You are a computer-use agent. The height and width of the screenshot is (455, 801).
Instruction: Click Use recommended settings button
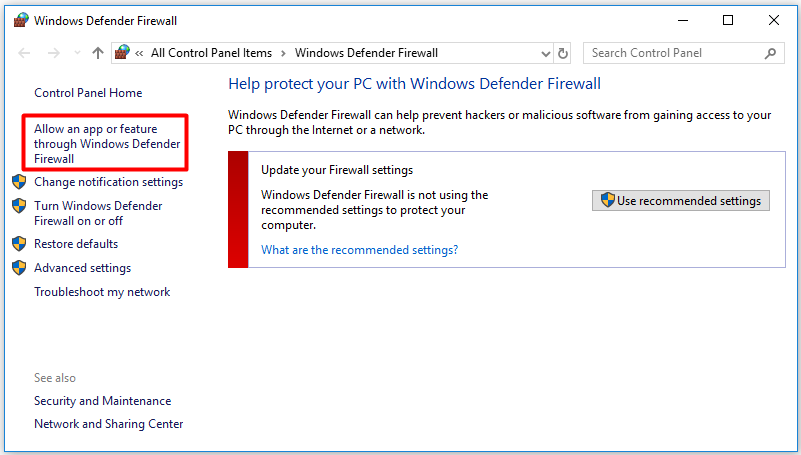681,201
